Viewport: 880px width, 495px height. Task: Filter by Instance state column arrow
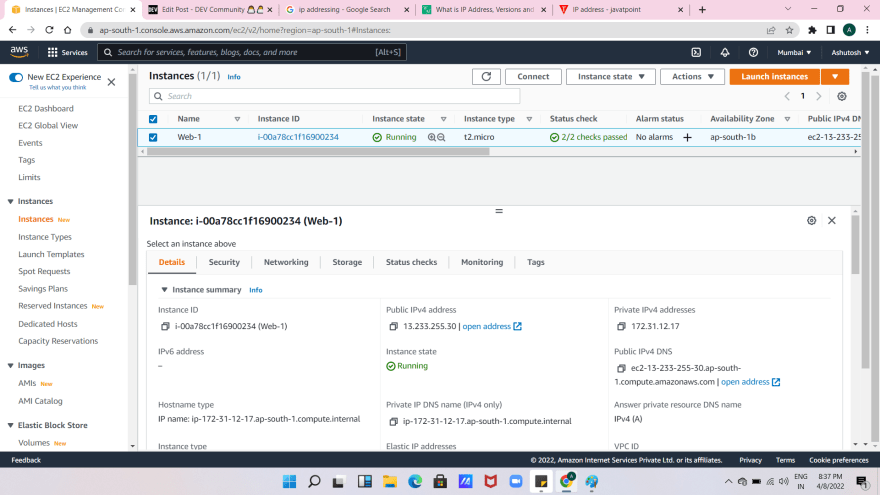point(443,119)
